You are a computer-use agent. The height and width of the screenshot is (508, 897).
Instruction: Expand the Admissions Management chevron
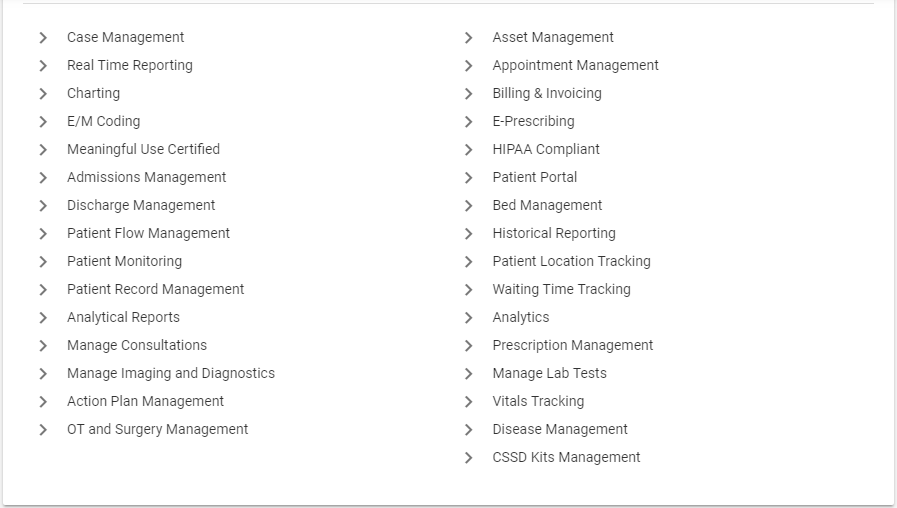pos(43,178)
